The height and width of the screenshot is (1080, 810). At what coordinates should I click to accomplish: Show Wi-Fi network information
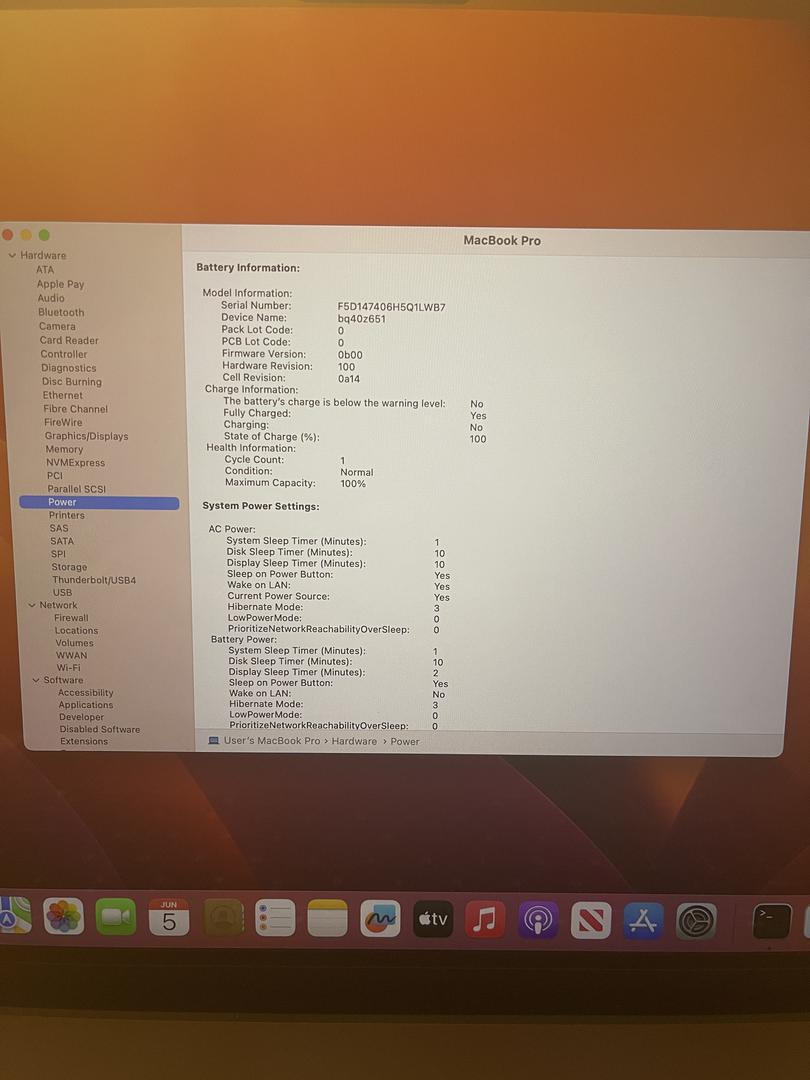click(68, 668)
